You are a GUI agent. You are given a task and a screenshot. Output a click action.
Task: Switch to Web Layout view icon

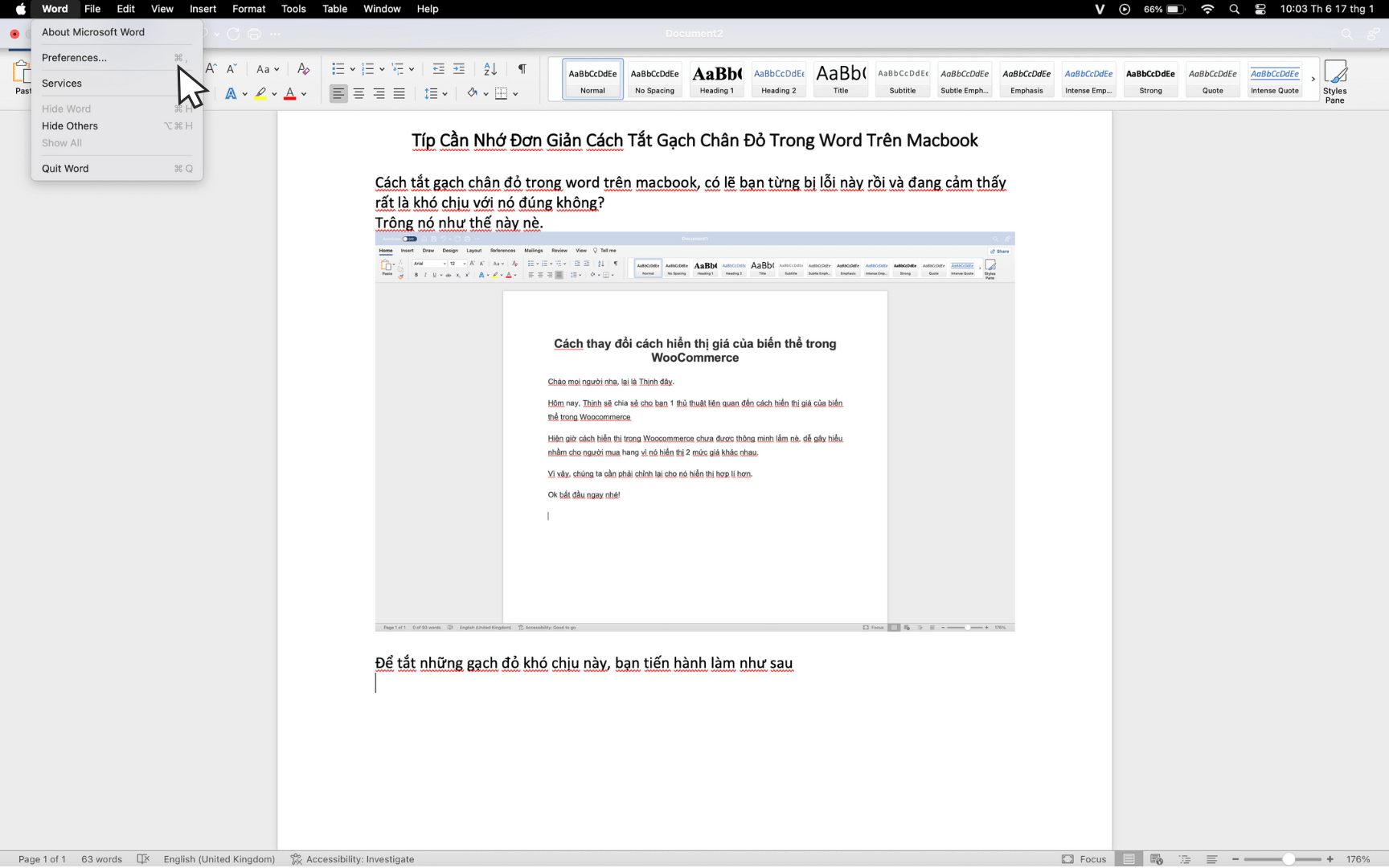pos(1157,859)
